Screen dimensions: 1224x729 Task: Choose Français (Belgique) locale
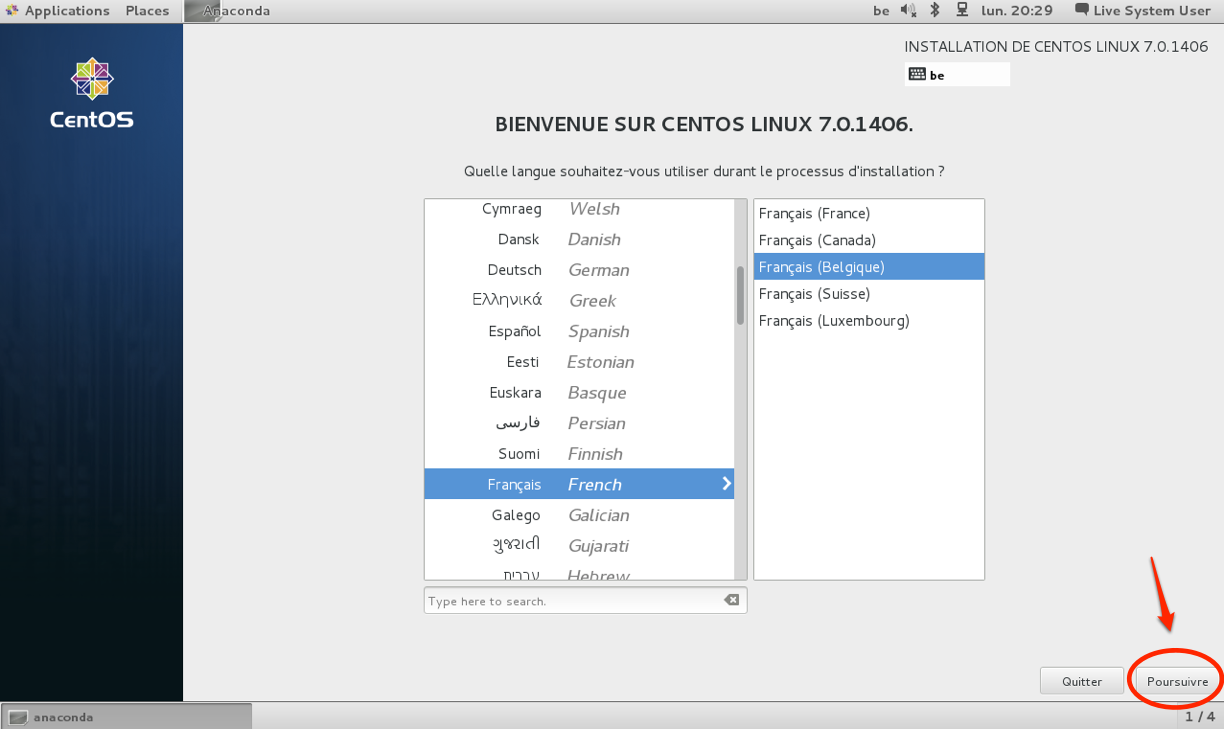[869, 267]
